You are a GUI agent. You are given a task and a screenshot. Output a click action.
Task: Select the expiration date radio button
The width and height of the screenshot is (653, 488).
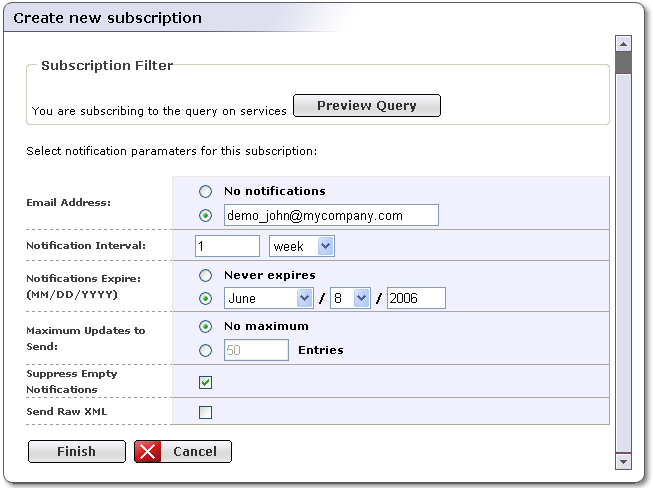point(205,298)
